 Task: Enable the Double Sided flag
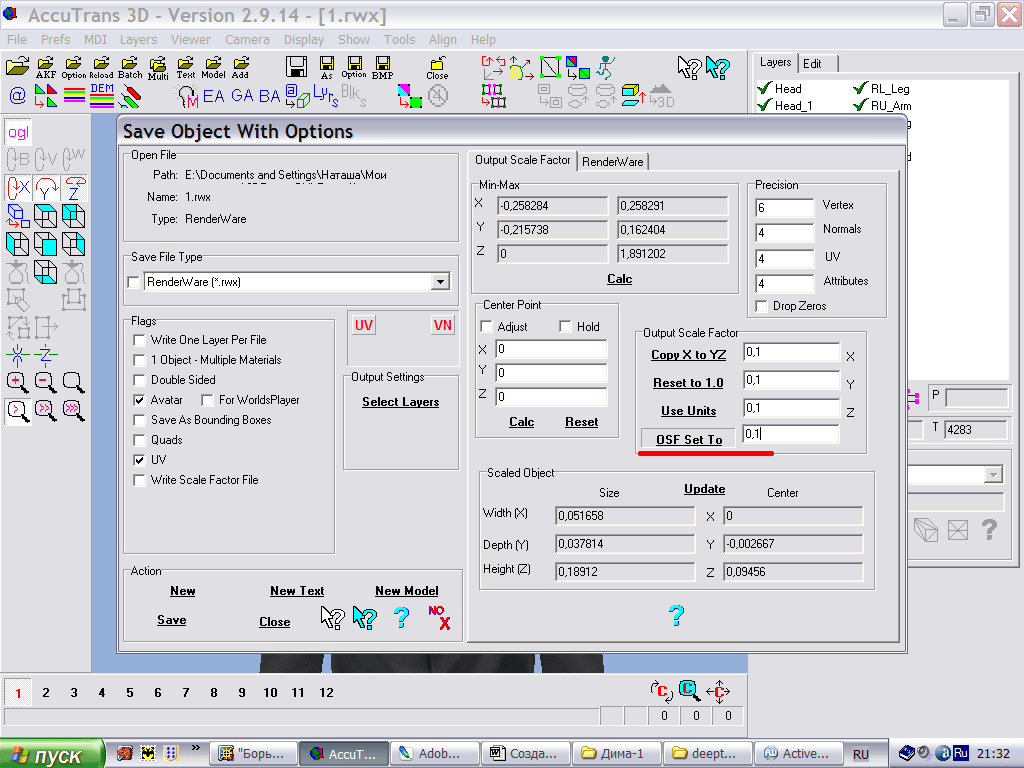coord(139,380)
